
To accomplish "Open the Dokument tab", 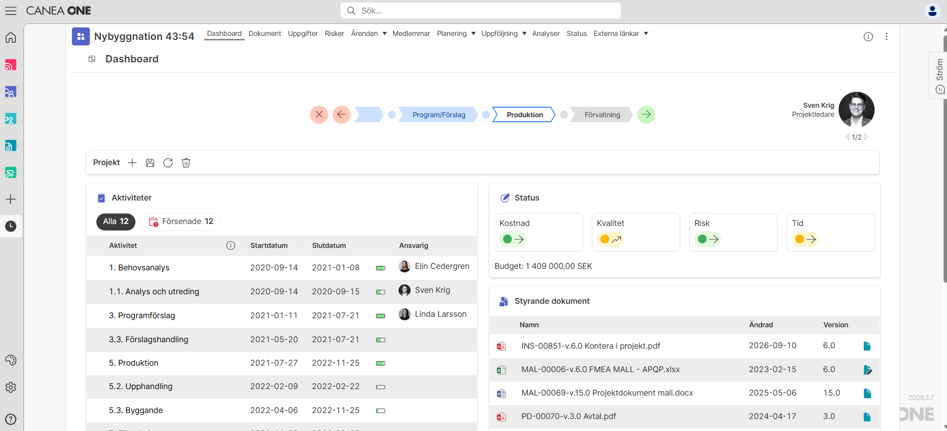I will click(x=265, y=34).
